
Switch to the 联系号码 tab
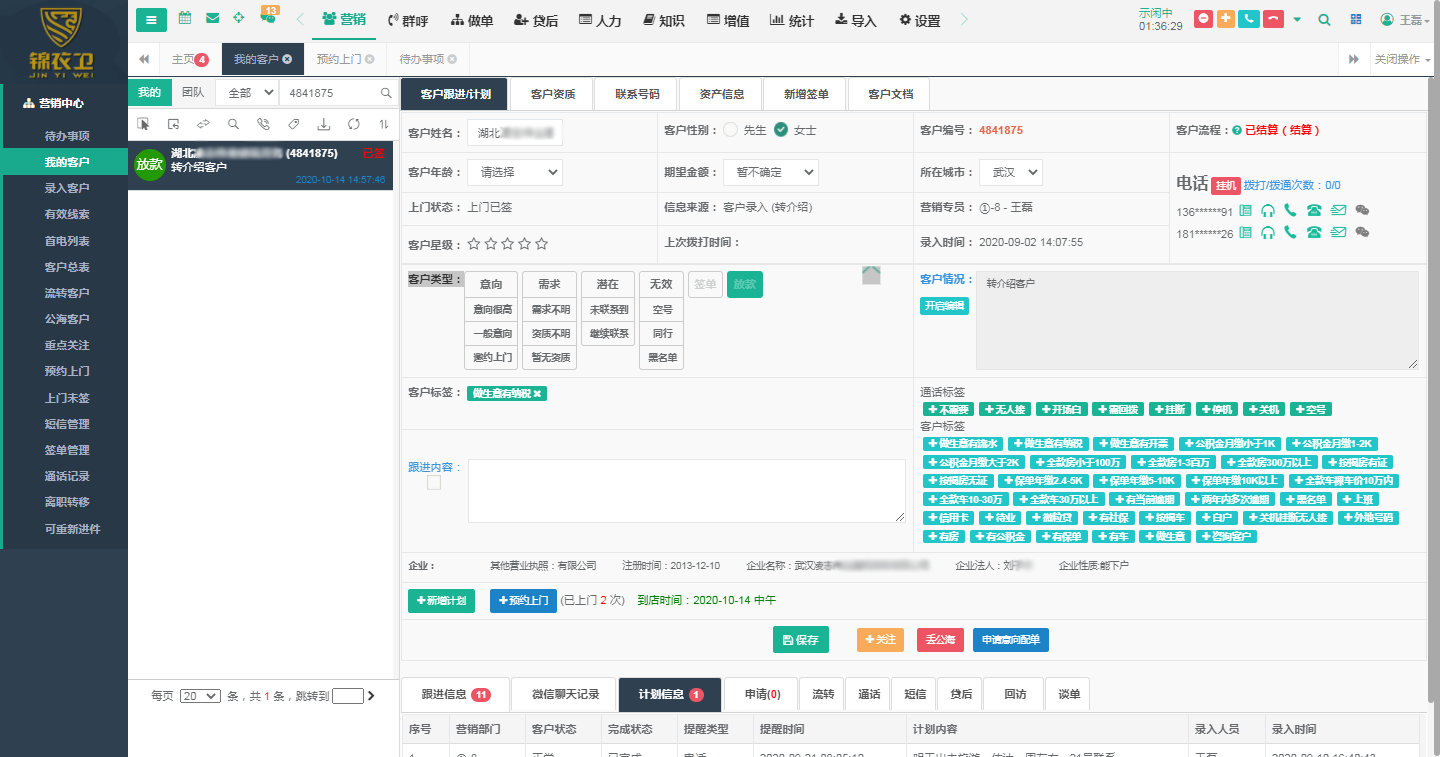[637, 94]
